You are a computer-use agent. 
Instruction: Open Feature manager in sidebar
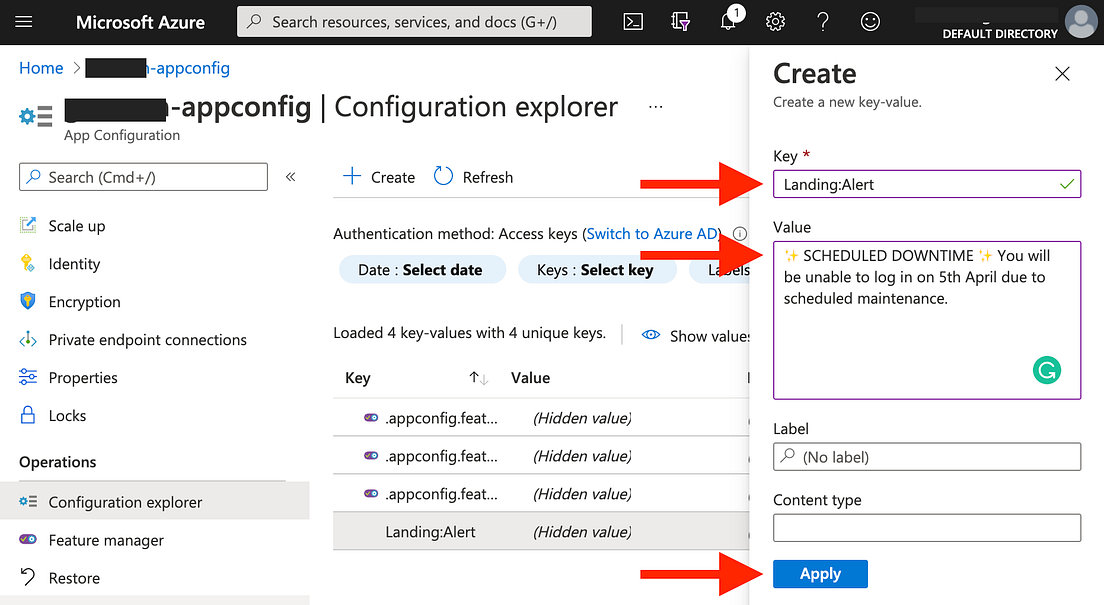pos(106,540)
